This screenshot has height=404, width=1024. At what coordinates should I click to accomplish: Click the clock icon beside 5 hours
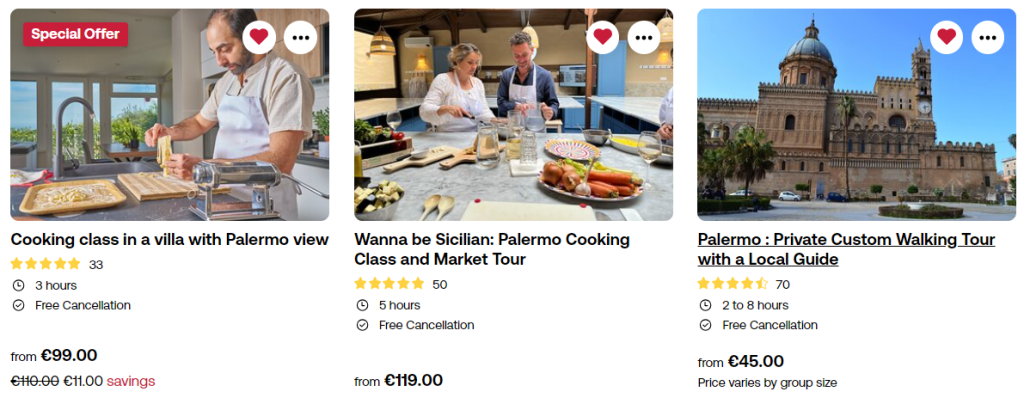(x=362, y=305)
